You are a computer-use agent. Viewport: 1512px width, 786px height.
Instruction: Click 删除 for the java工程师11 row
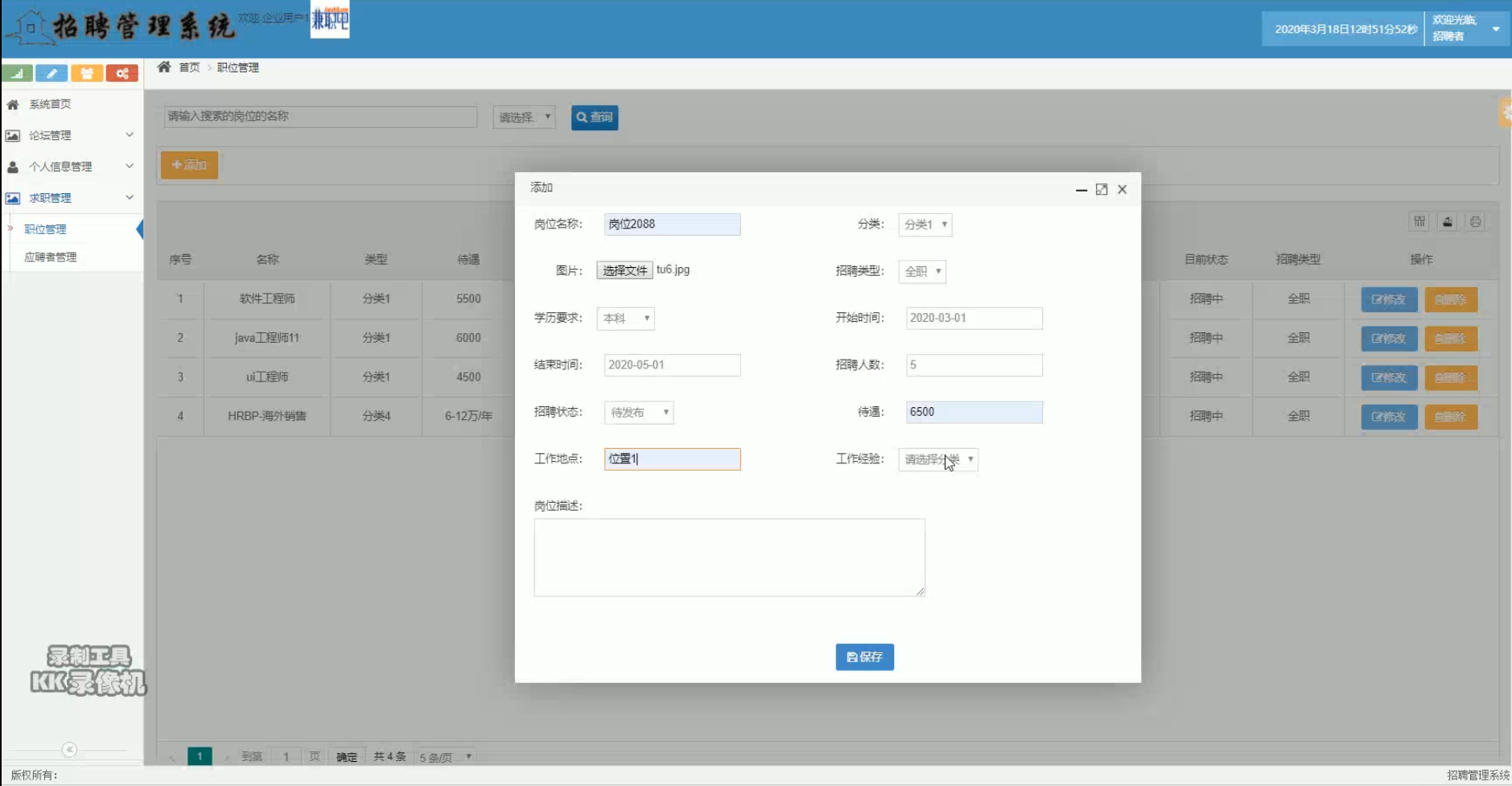1451,339
